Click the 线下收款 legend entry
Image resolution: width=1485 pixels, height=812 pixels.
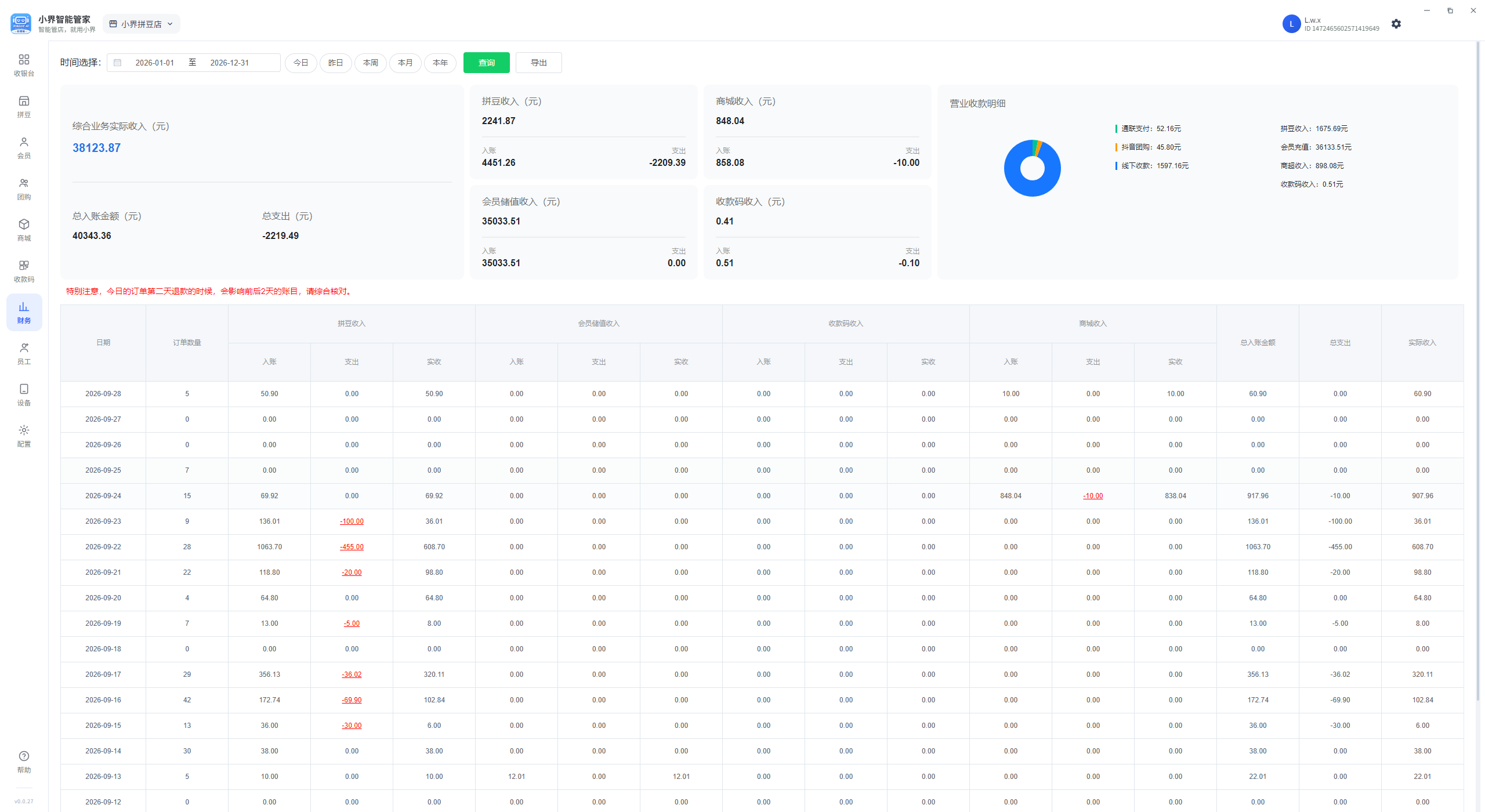click(x=1152, y=166)
